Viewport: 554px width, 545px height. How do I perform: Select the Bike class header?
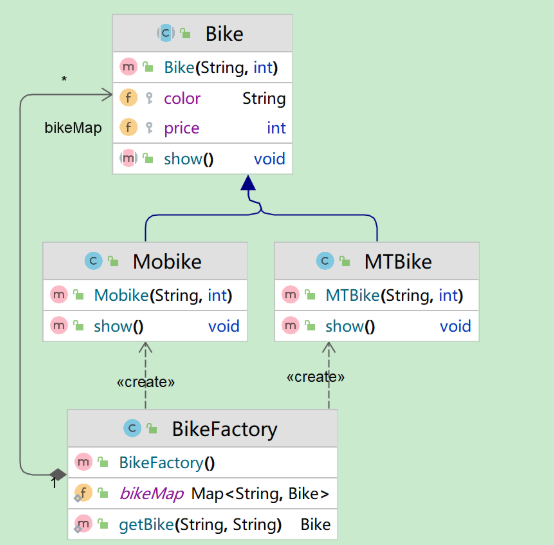tap(202, 34)
